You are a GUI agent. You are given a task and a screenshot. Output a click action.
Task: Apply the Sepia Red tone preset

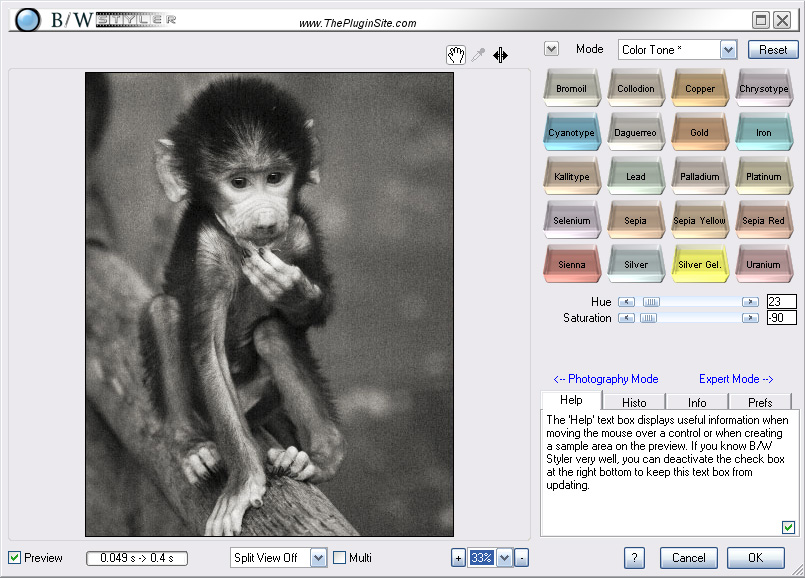(x=764, y=220)
